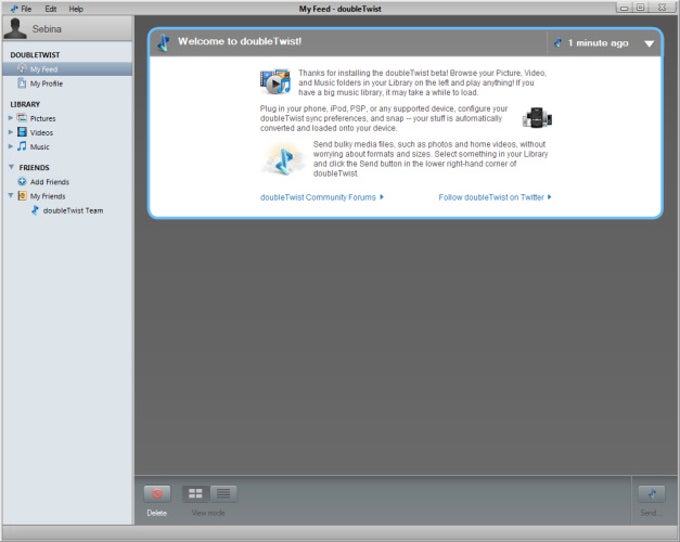Image resolution: width=680 pixels, height=542 pixels.
Task: Click the DOUBLETWIST section header
Action: pyautogui.click(x=35, y=55)
